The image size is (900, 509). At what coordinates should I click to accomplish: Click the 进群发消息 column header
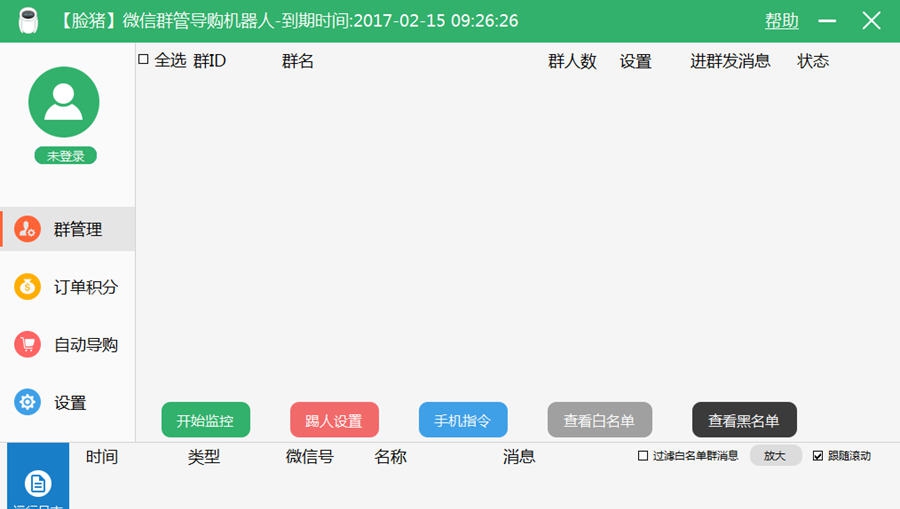(730, 61)
